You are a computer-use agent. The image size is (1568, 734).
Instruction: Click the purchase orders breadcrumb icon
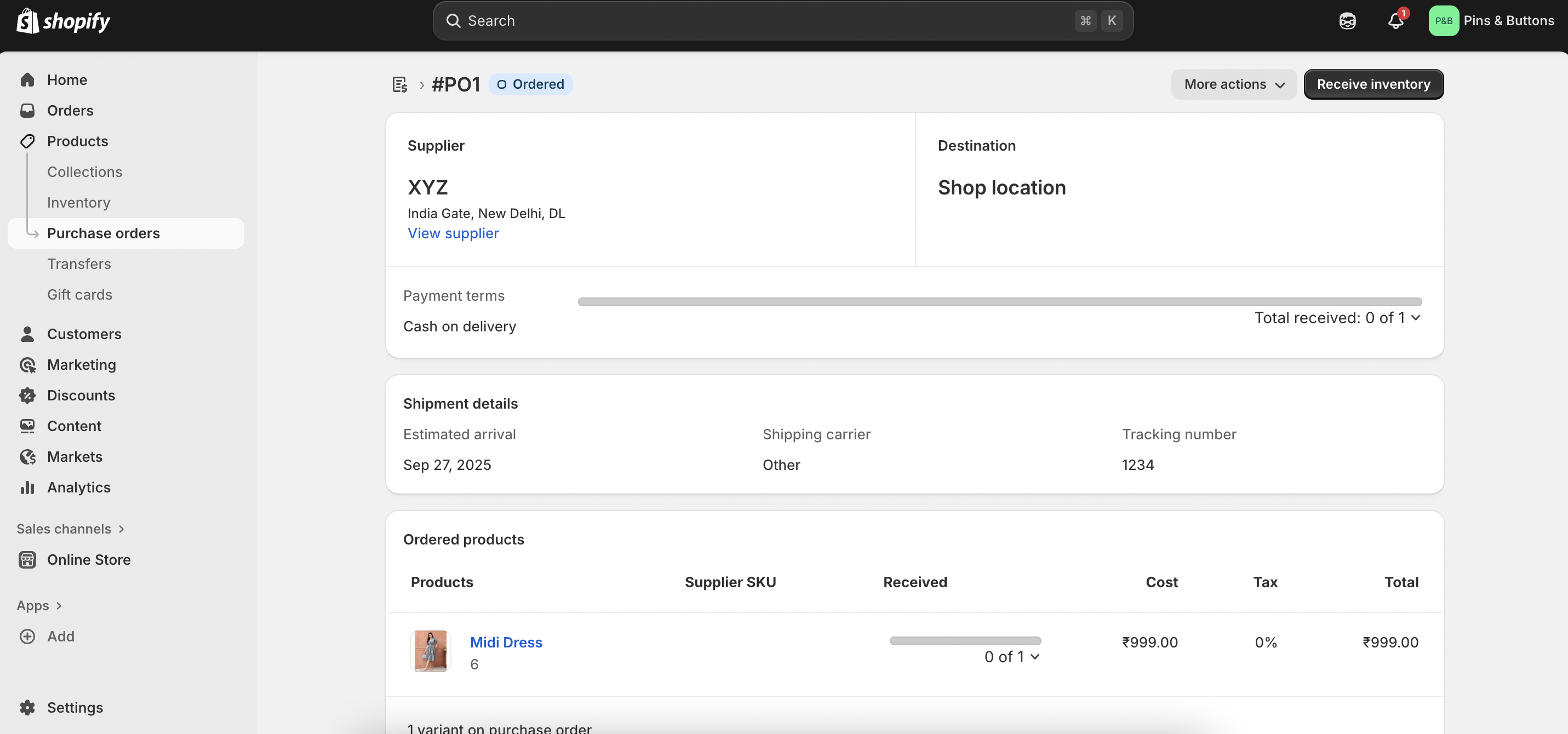[399, 84]
